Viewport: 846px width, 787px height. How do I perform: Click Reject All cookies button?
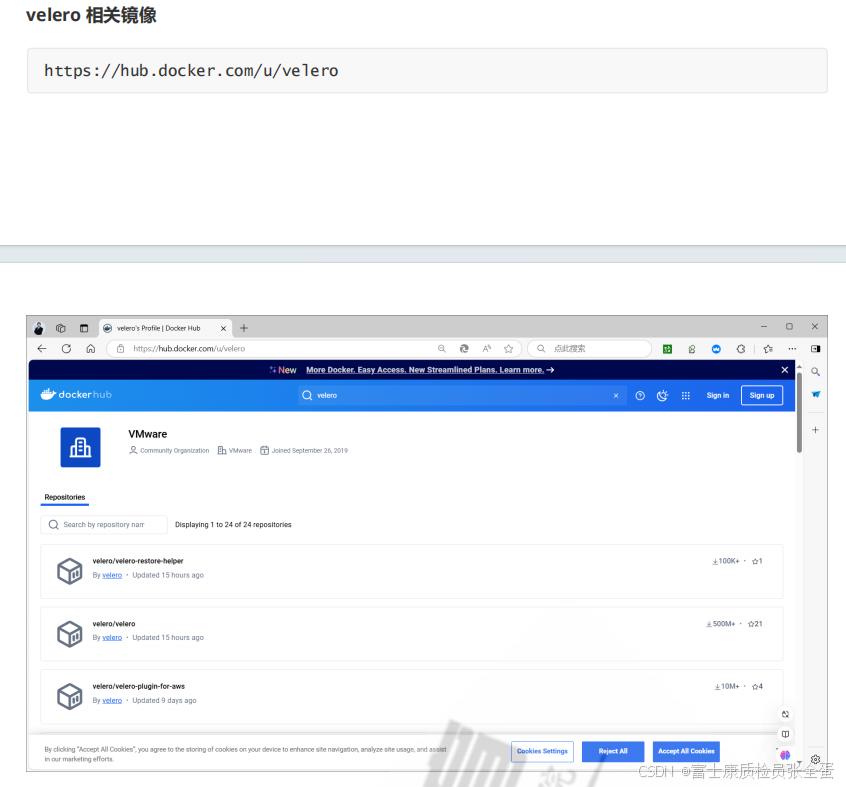(x=613, y=751)
